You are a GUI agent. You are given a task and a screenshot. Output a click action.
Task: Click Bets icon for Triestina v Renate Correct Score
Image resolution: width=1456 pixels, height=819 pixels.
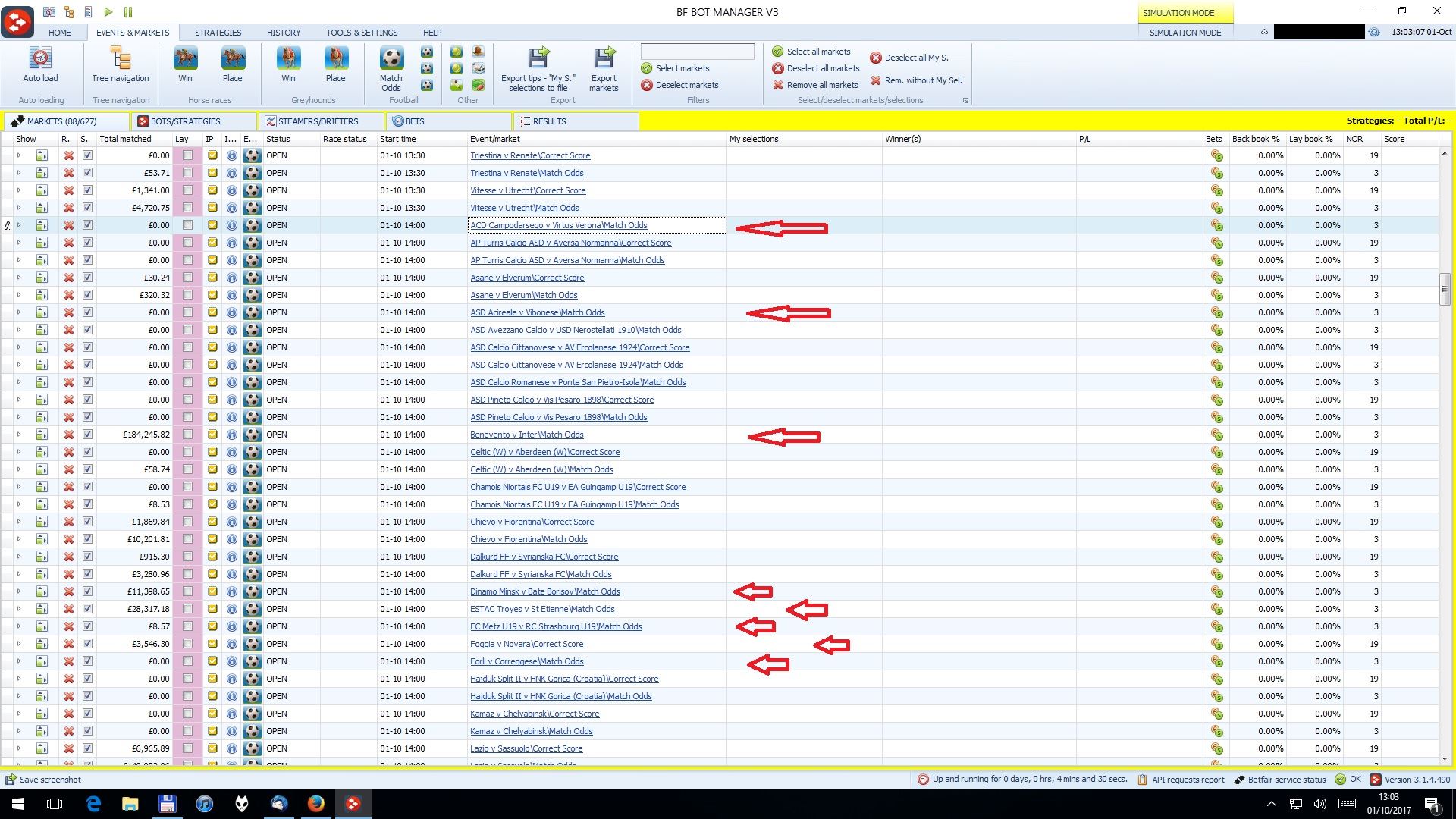[x=1216, y=155]
